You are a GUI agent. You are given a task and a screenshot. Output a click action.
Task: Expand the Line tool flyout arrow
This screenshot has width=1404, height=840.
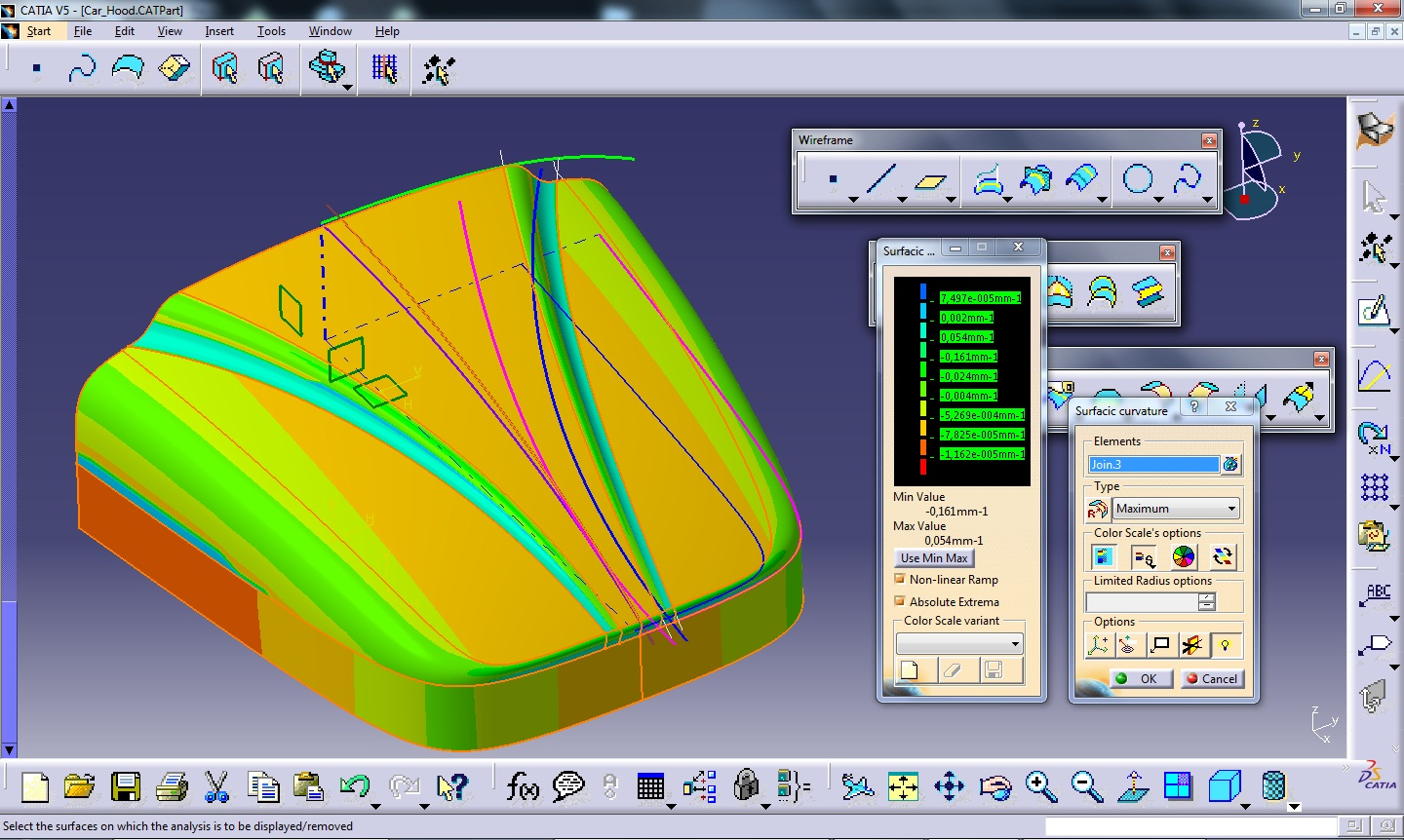click(902, 200)
